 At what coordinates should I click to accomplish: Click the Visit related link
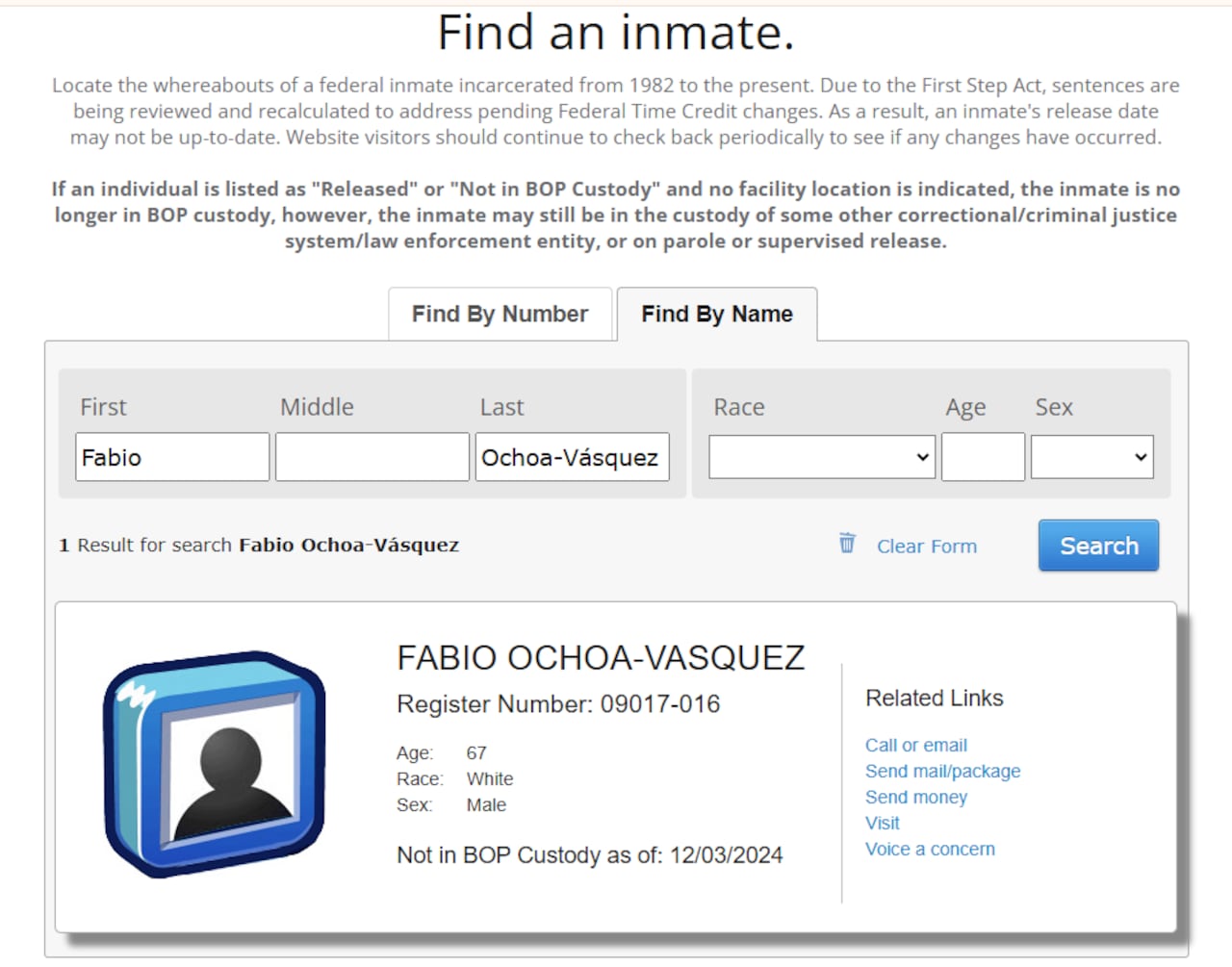click(882, 824)
